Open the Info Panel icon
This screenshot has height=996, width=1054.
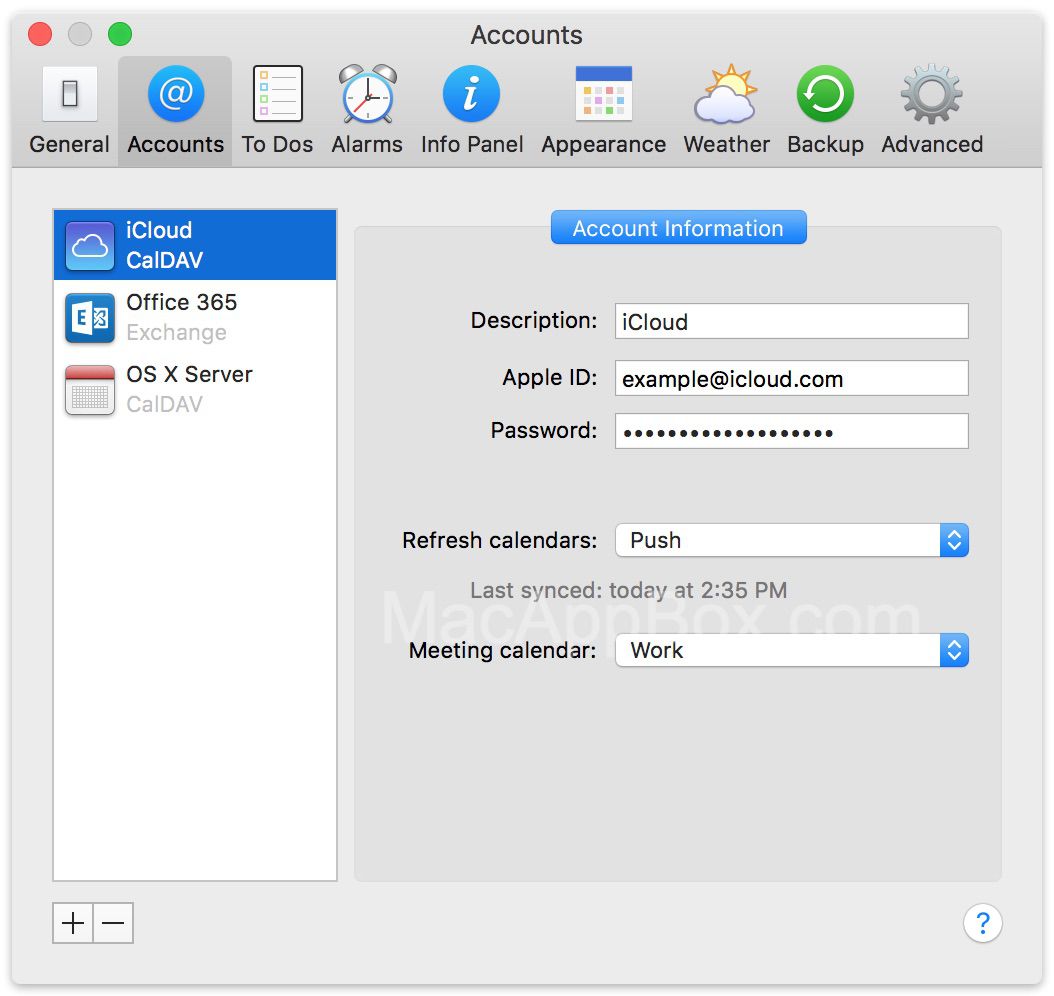471,93
